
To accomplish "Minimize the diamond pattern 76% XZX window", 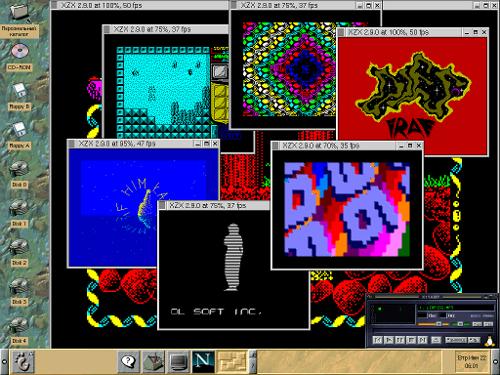I will click(x=360, y=5).
